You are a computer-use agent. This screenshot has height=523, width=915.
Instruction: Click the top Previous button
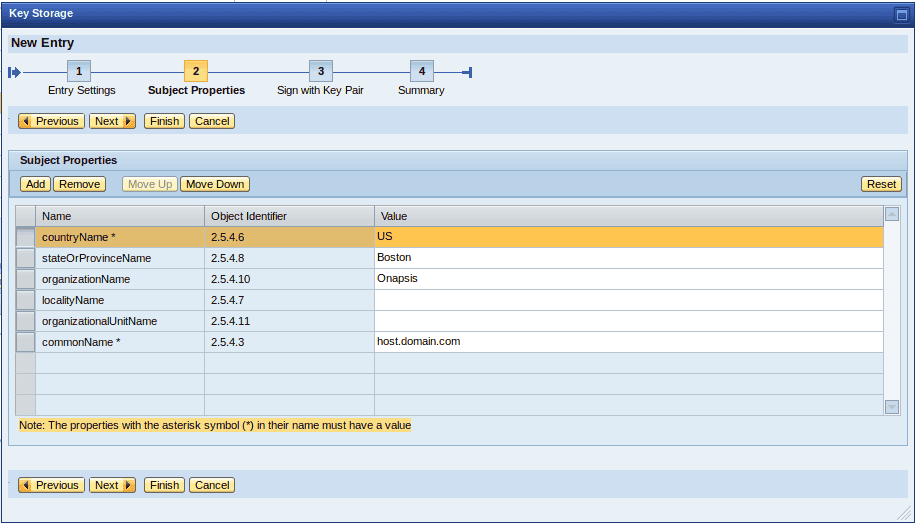click(x=51, y=121)
